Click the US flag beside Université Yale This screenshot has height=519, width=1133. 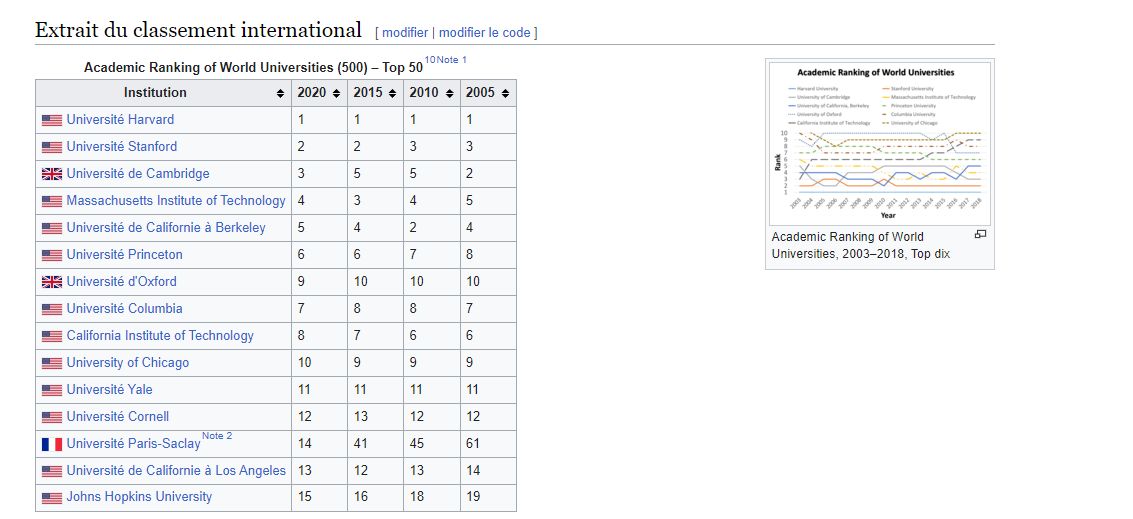(x=52, y=390)
